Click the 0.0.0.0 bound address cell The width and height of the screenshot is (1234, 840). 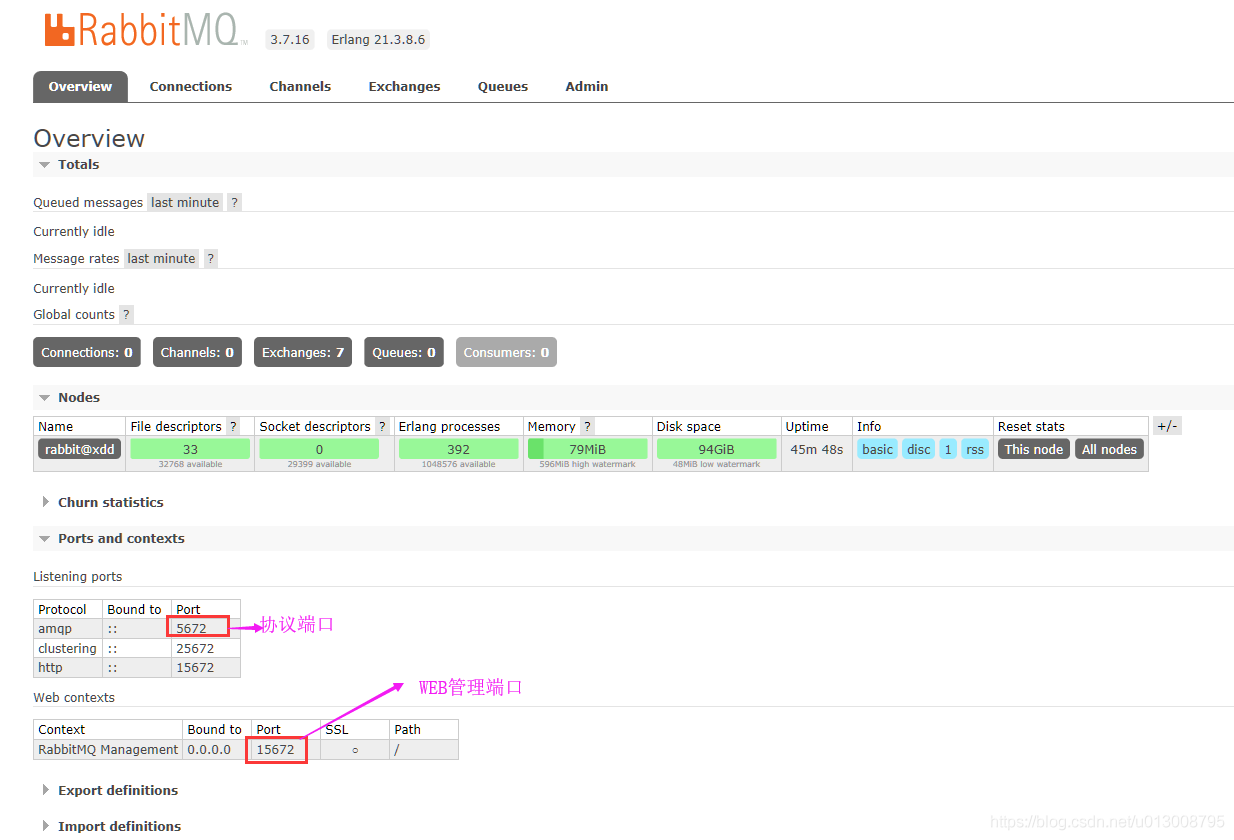pos(217,749)
